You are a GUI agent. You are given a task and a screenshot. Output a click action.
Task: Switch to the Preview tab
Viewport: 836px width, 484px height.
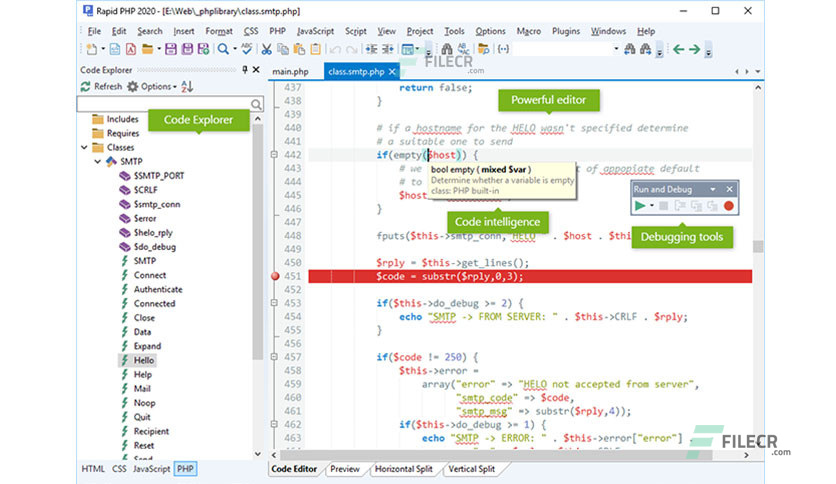(x=344, y=469)
